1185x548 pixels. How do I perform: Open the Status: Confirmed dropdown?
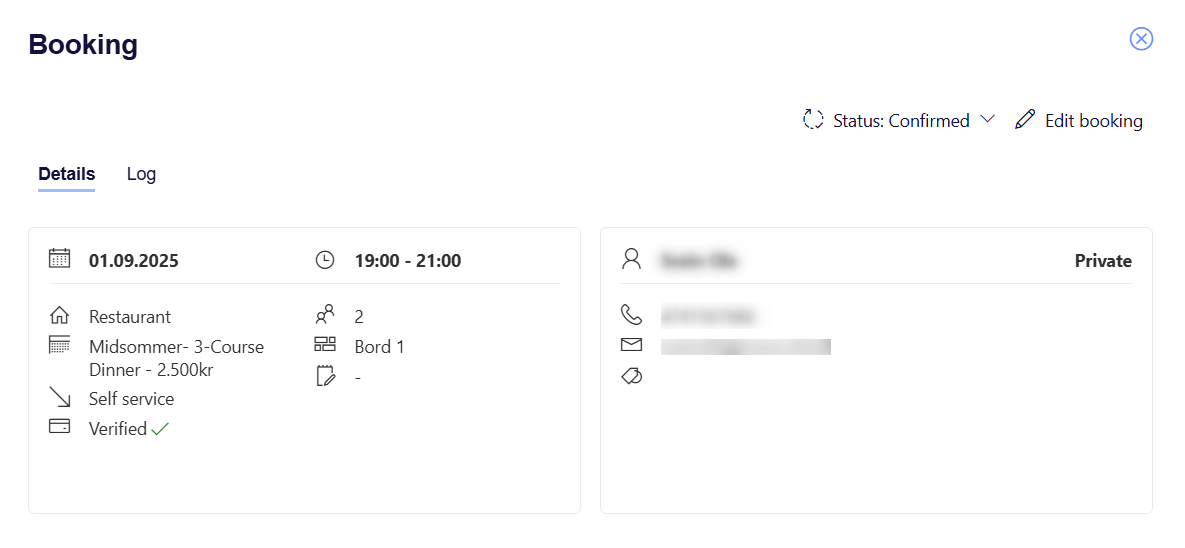900,121
